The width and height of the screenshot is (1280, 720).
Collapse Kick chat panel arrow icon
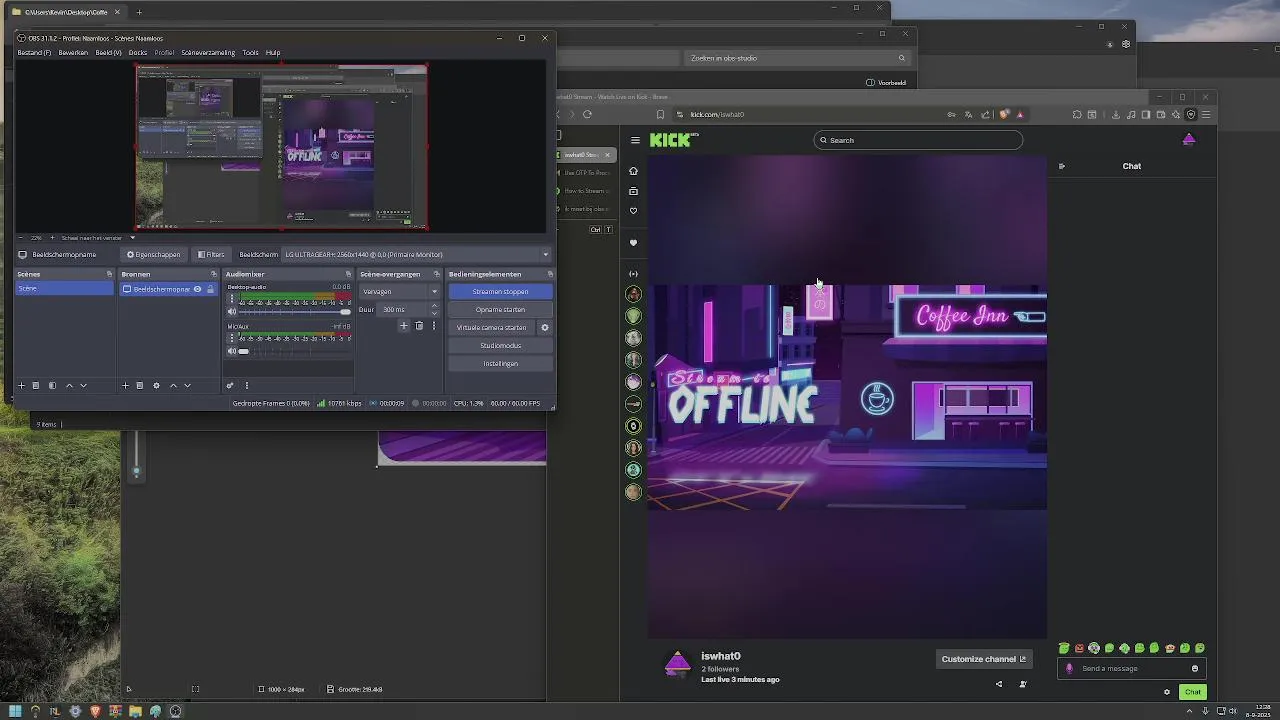tap(1062, 166)
